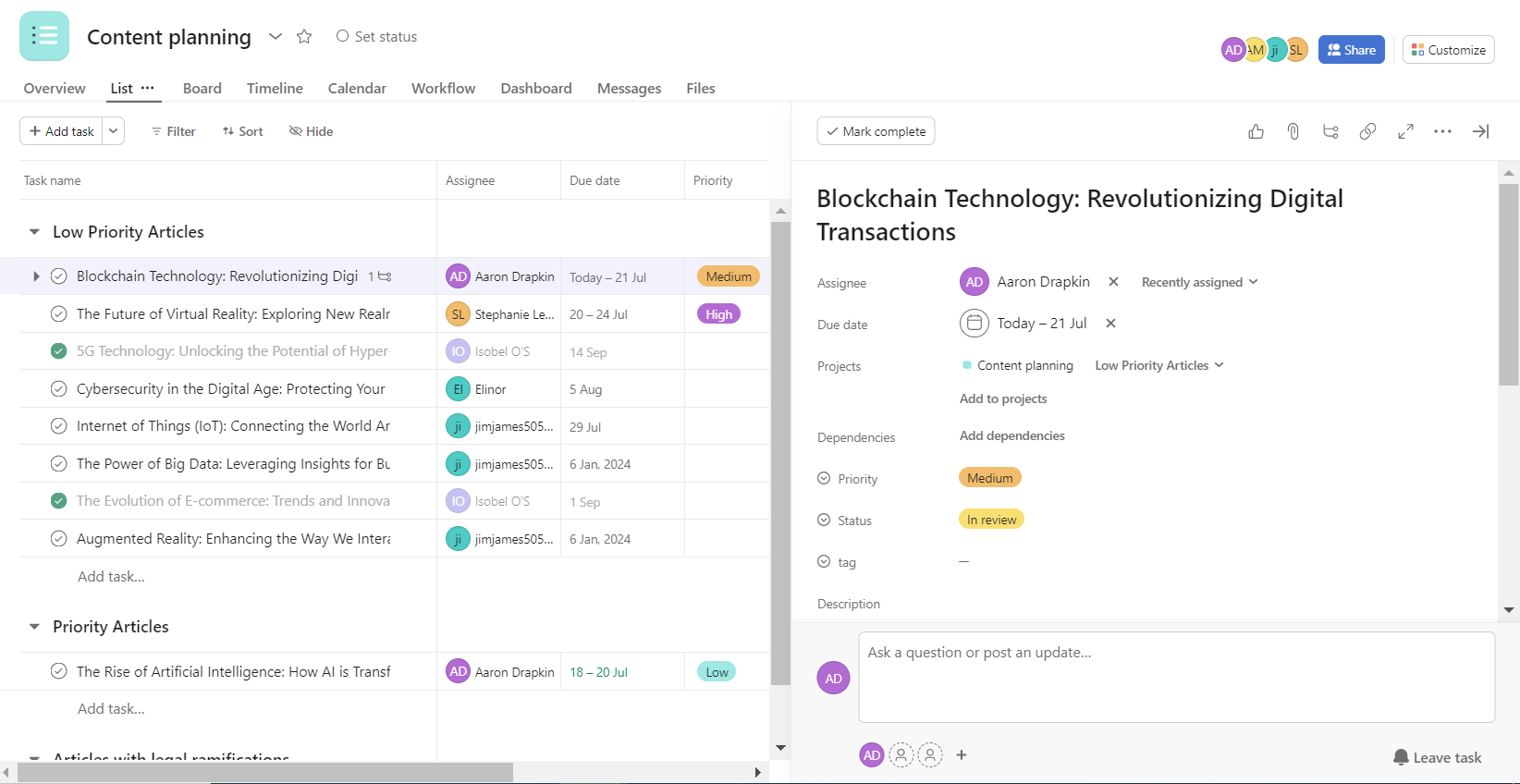Click the comment box to post an update

coord(1176,677)
